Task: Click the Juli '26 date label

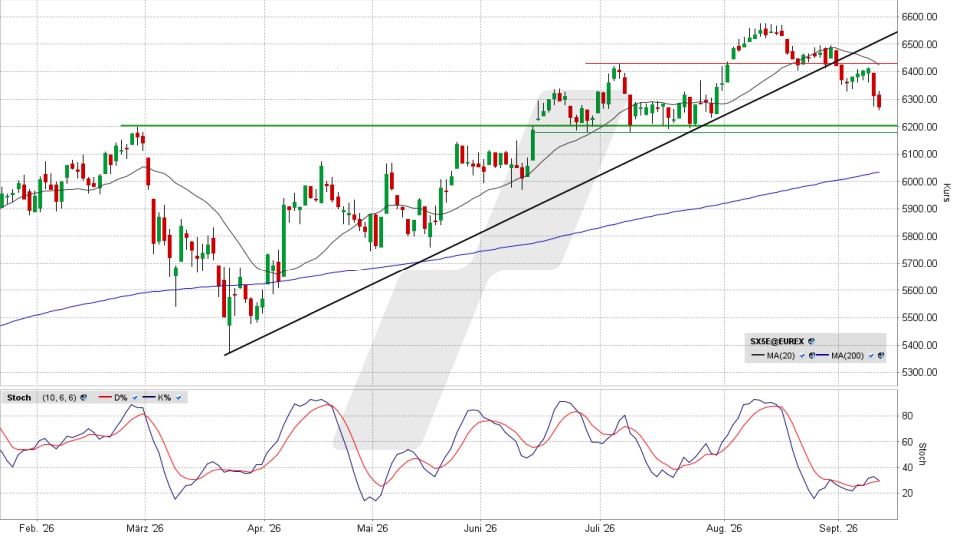Action: [600, 528]
